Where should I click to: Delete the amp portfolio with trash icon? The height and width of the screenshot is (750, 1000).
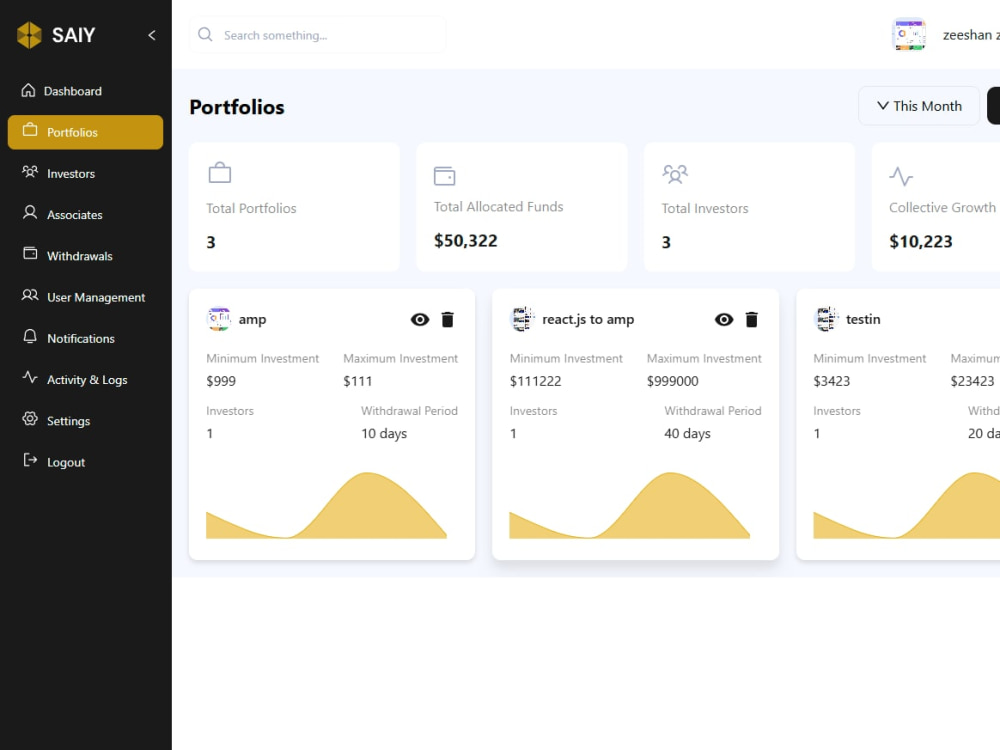point(448,320)
